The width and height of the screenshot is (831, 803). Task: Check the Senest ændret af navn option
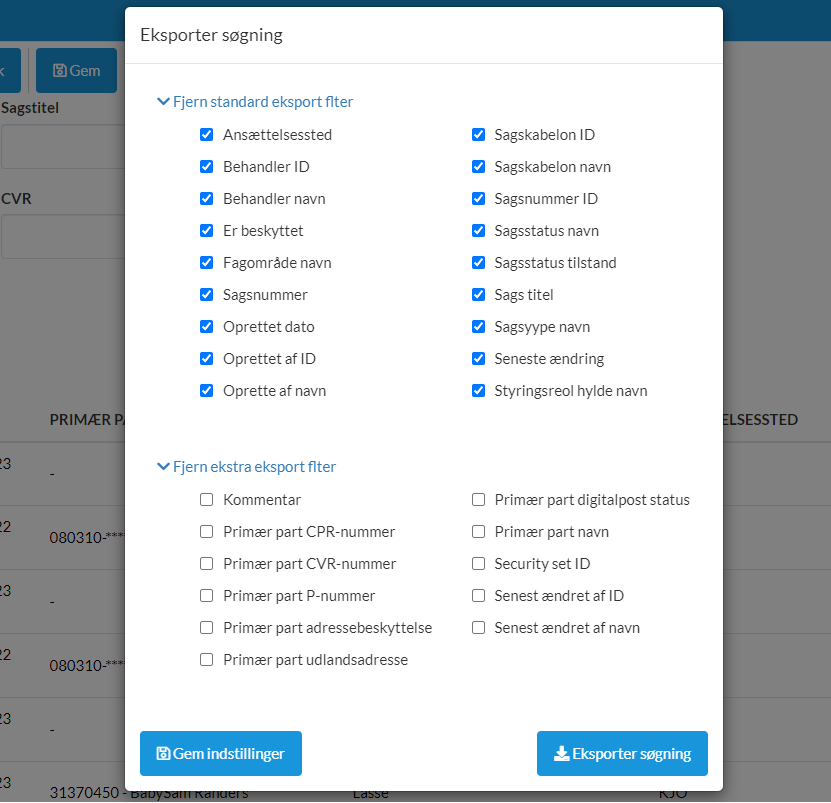(478, 628)
